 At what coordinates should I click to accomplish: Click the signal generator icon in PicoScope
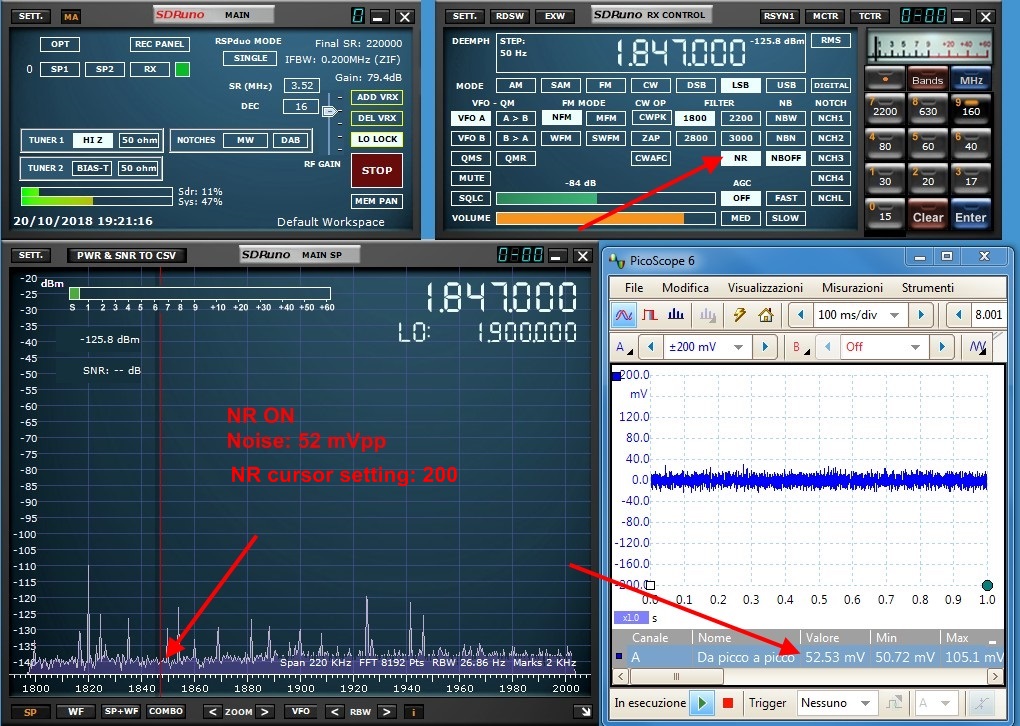click(978, 347)
